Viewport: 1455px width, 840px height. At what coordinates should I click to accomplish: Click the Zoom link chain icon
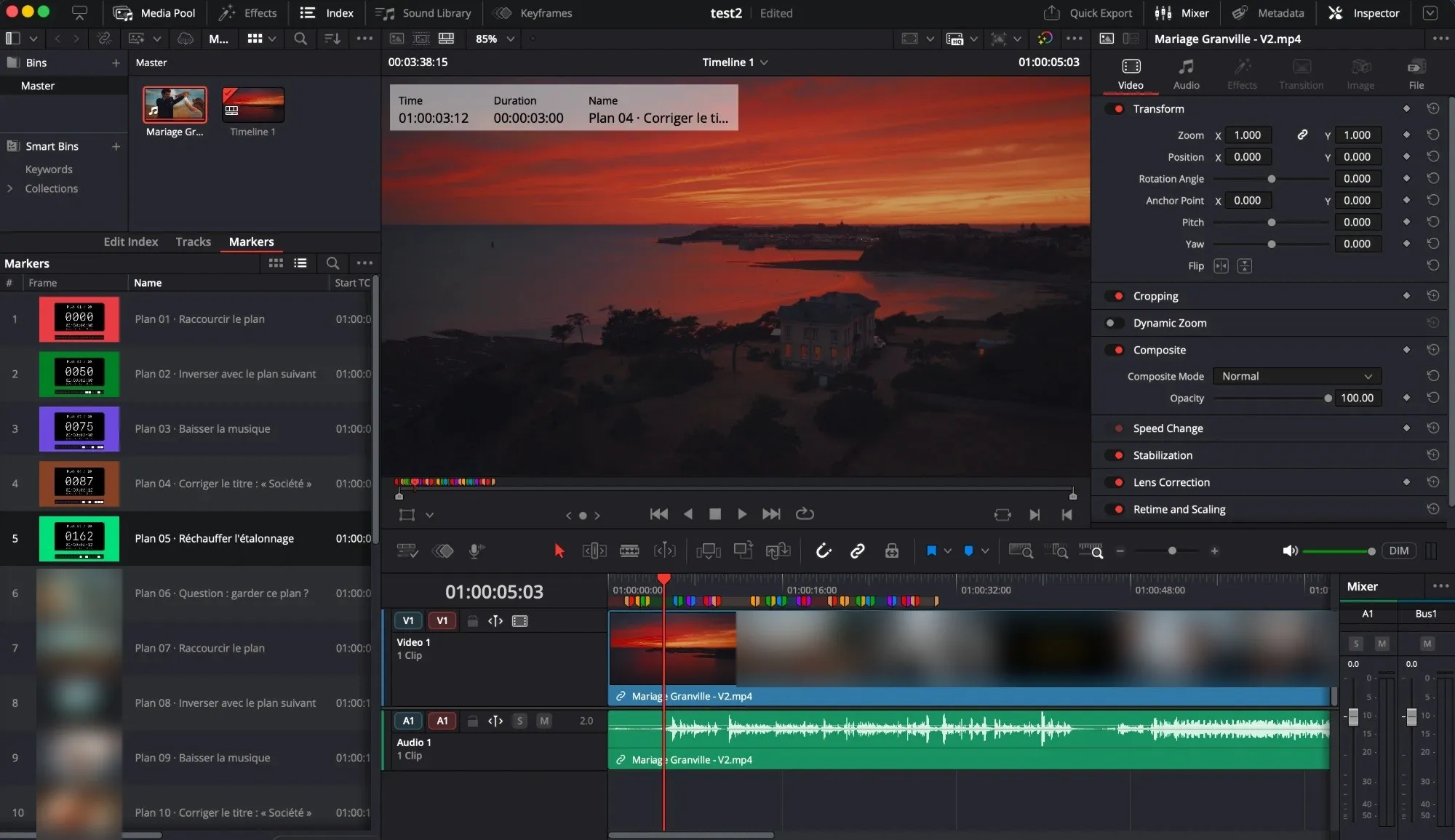1302,135
